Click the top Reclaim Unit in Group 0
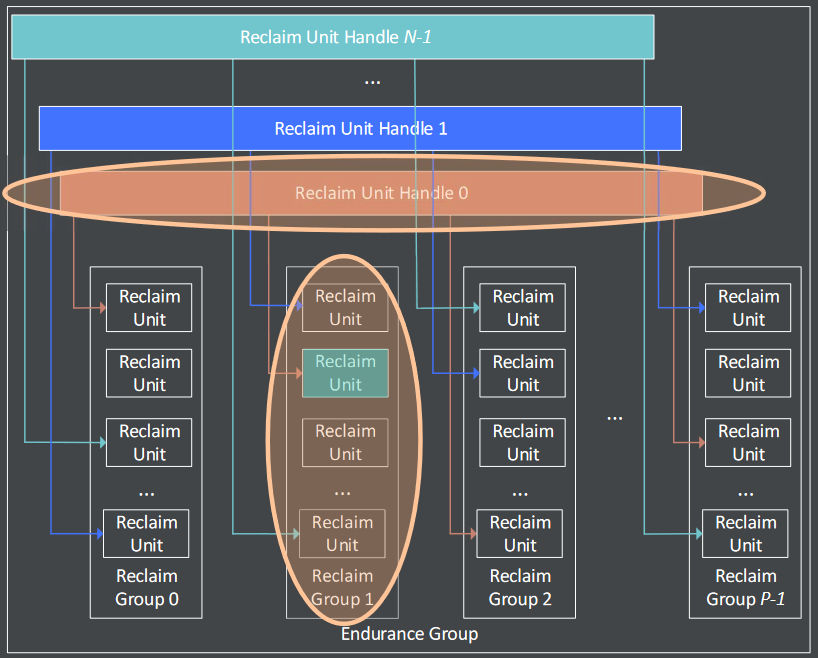818x658 pixels. 149,308
